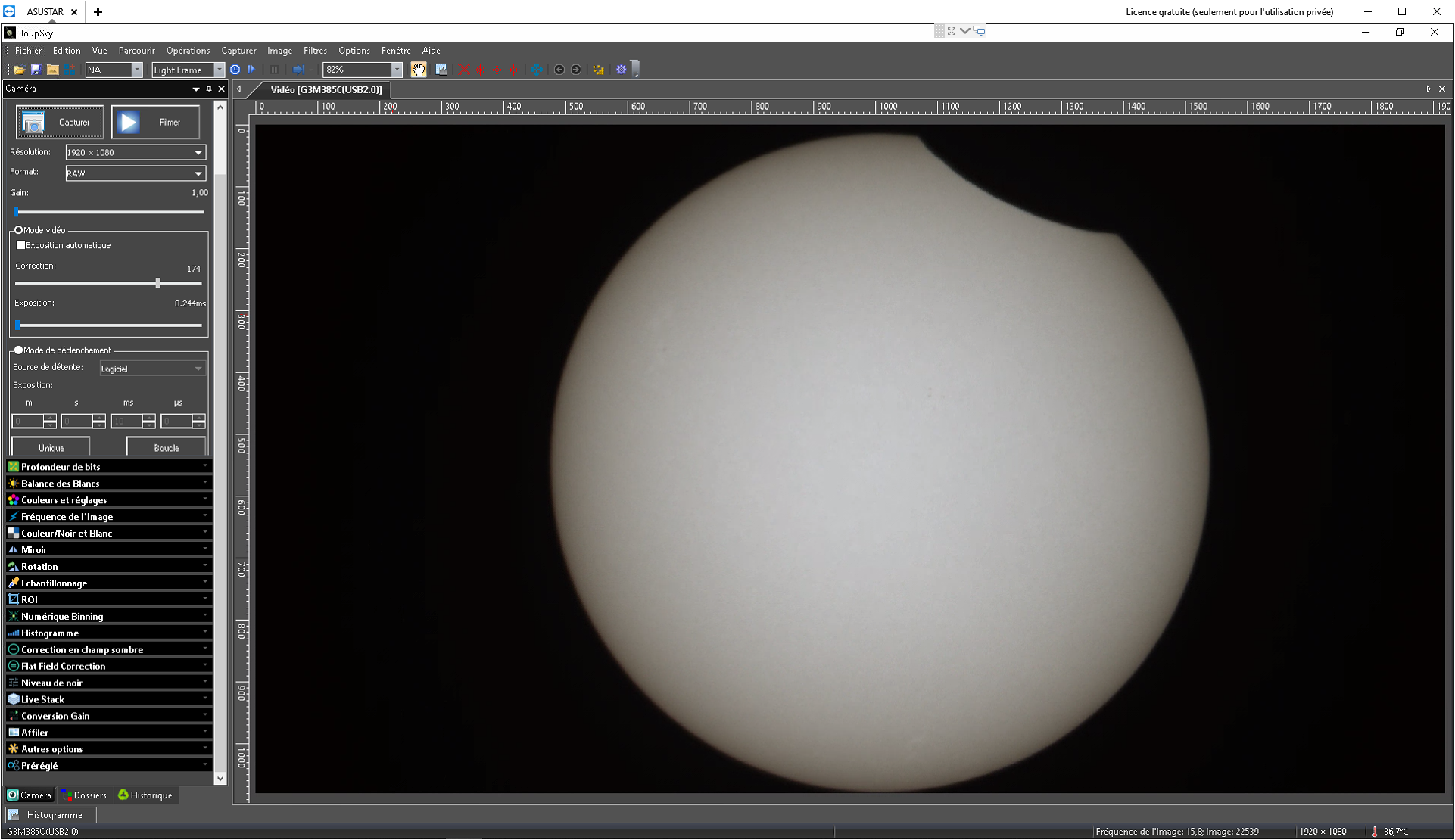The width and height of the screenshot is (1455, 840).
Task: Pin the Caméra panel
Action: (x=209, y=89)
